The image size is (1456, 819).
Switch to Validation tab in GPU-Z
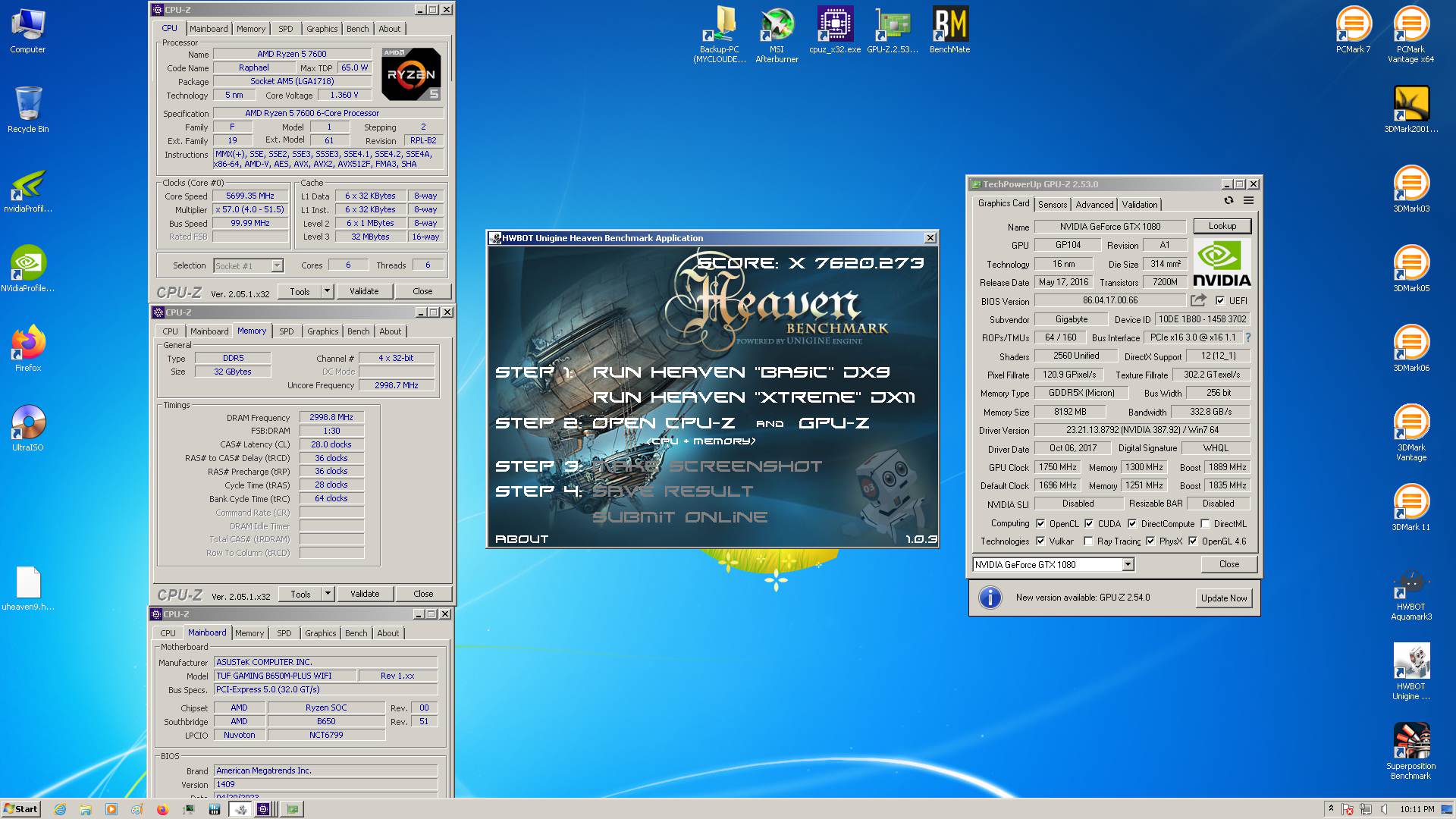point(1140,204)
